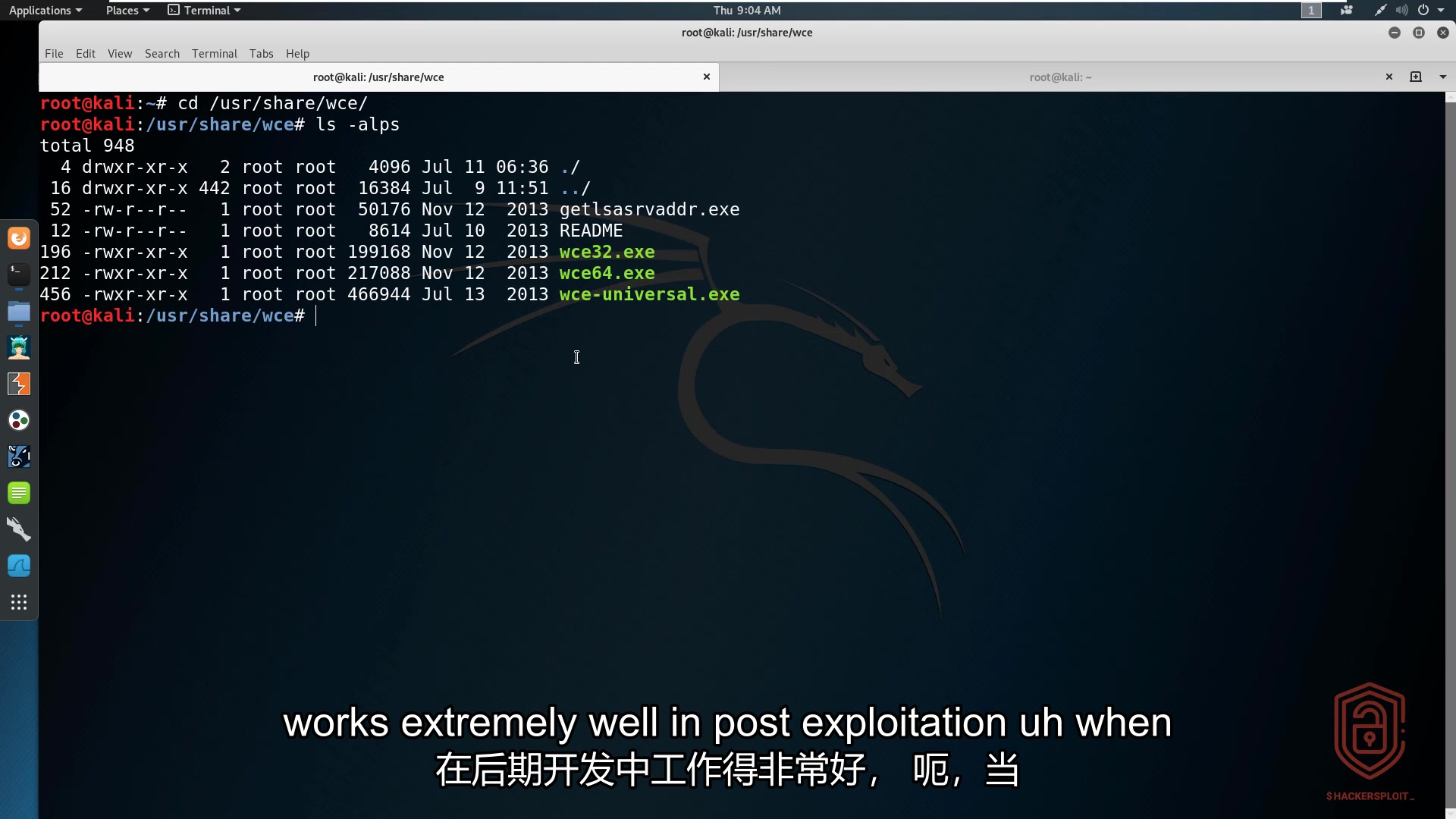Click the file size 50176
Image resolution: width=1456 pixels, height=819 pixels.
(384, 209)
